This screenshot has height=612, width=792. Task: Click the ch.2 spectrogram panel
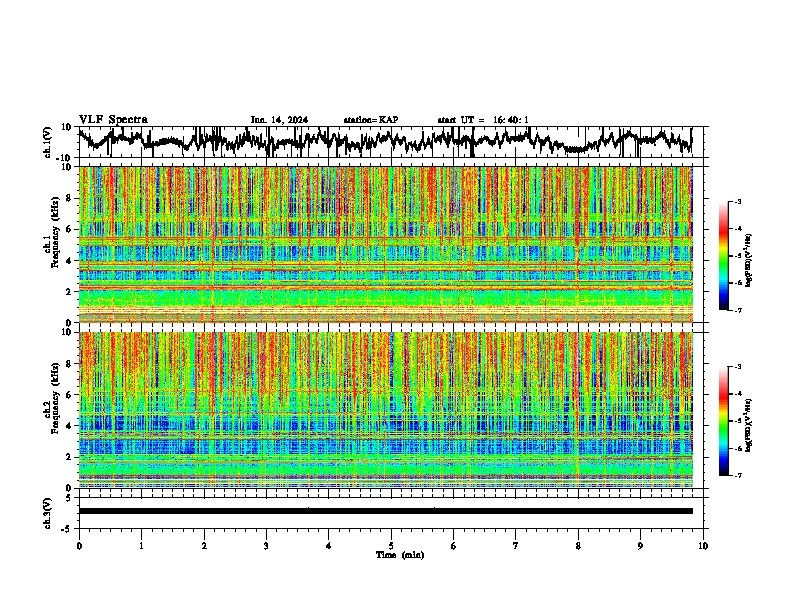pos(385,410)
